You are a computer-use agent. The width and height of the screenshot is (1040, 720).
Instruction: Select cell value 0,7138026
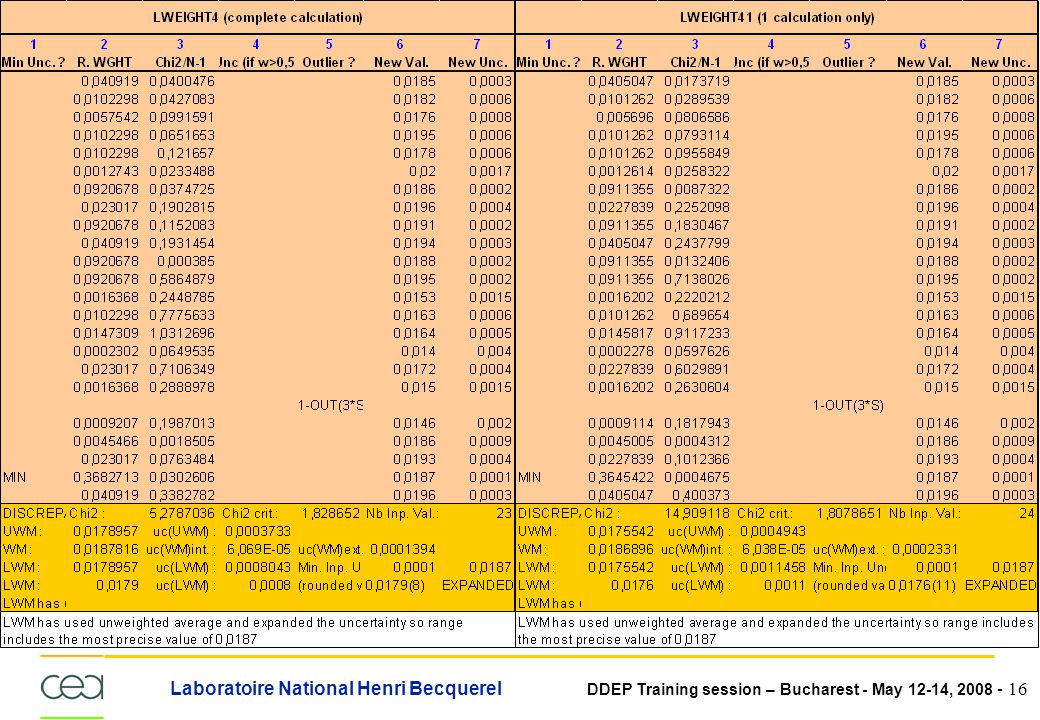(x=696, y=279)
